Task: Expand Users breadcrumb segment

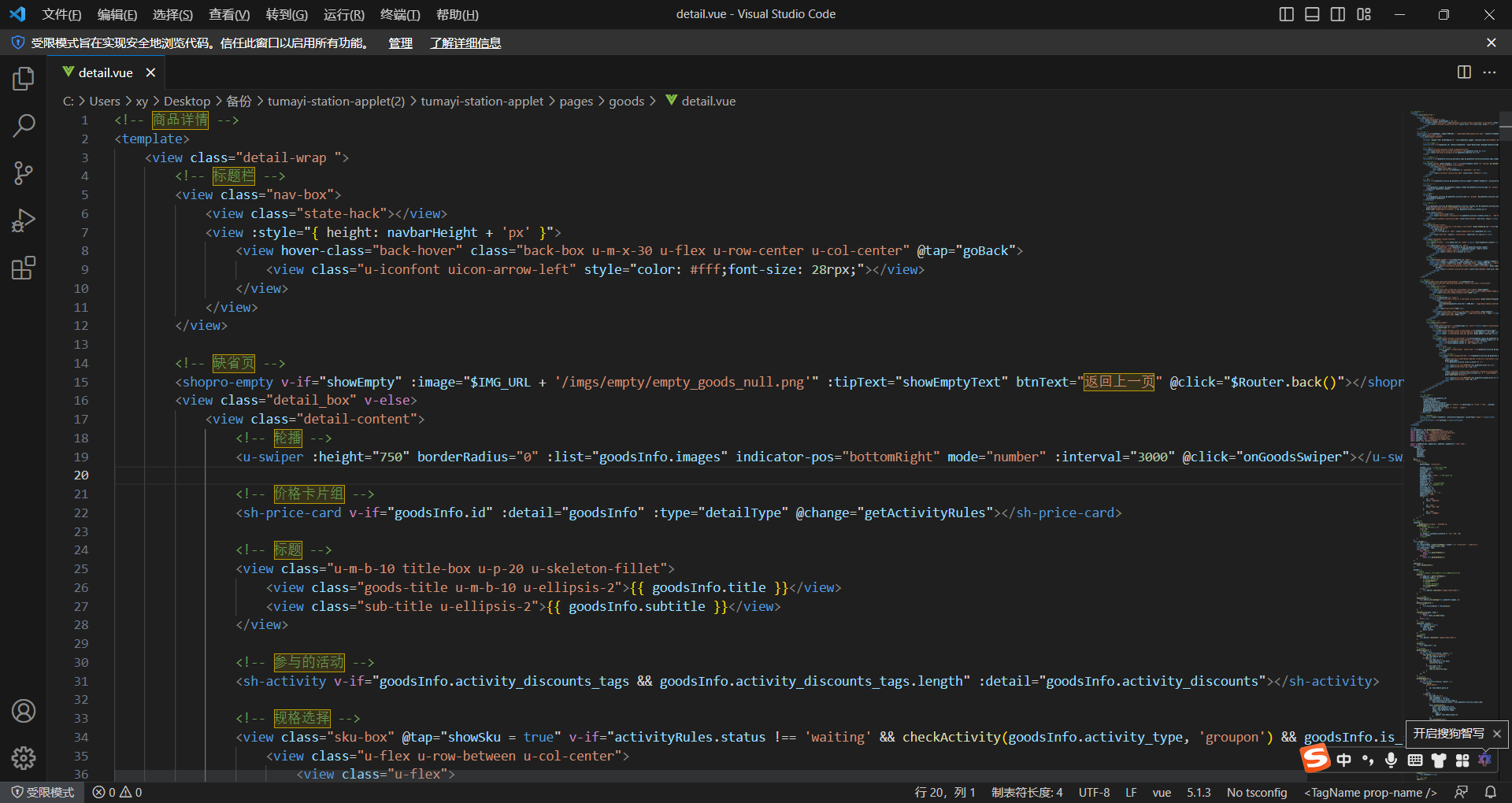Action: [x=105, y=101]
